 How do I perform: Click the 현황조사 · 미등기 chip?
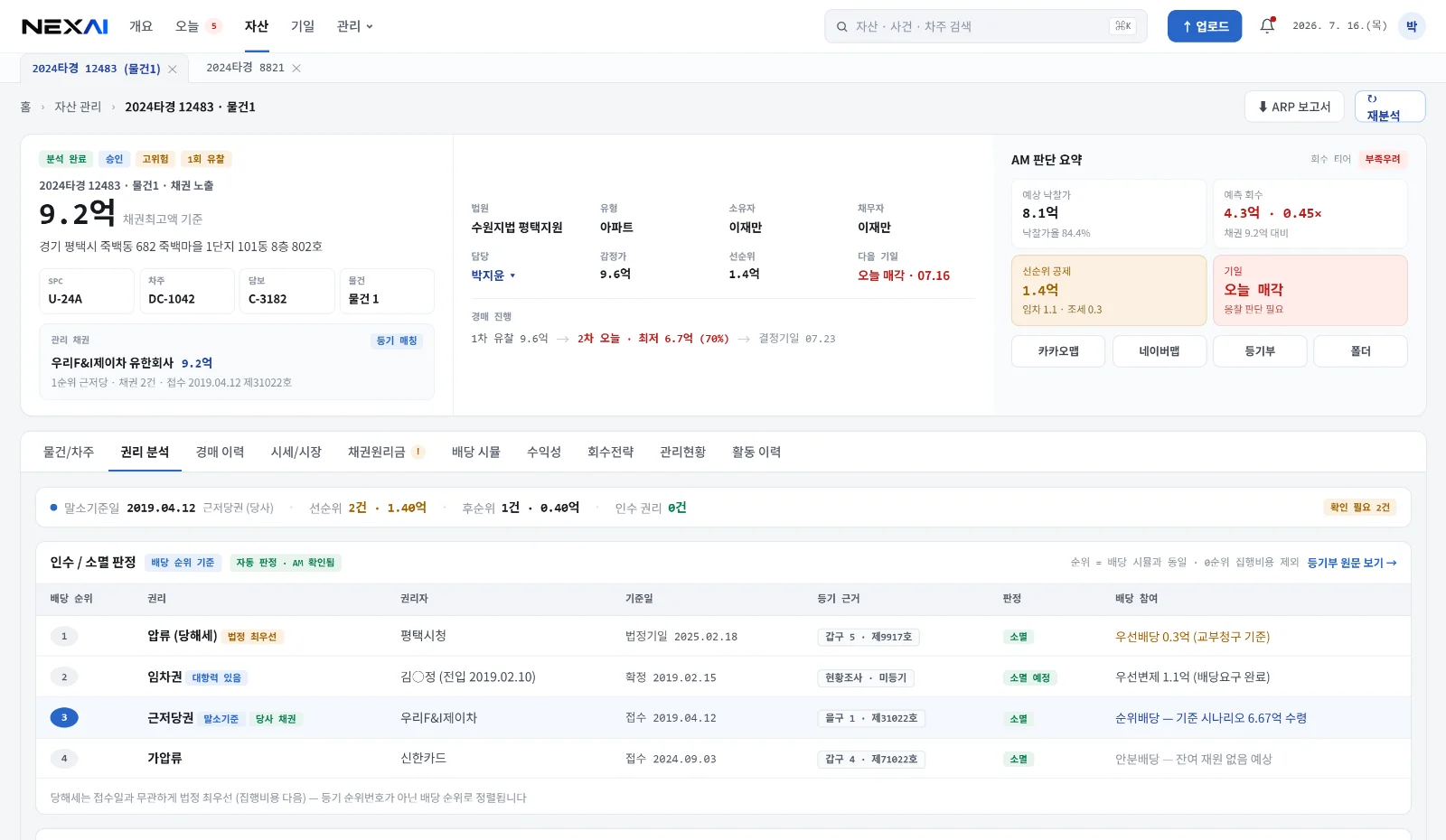pos(866,677)
